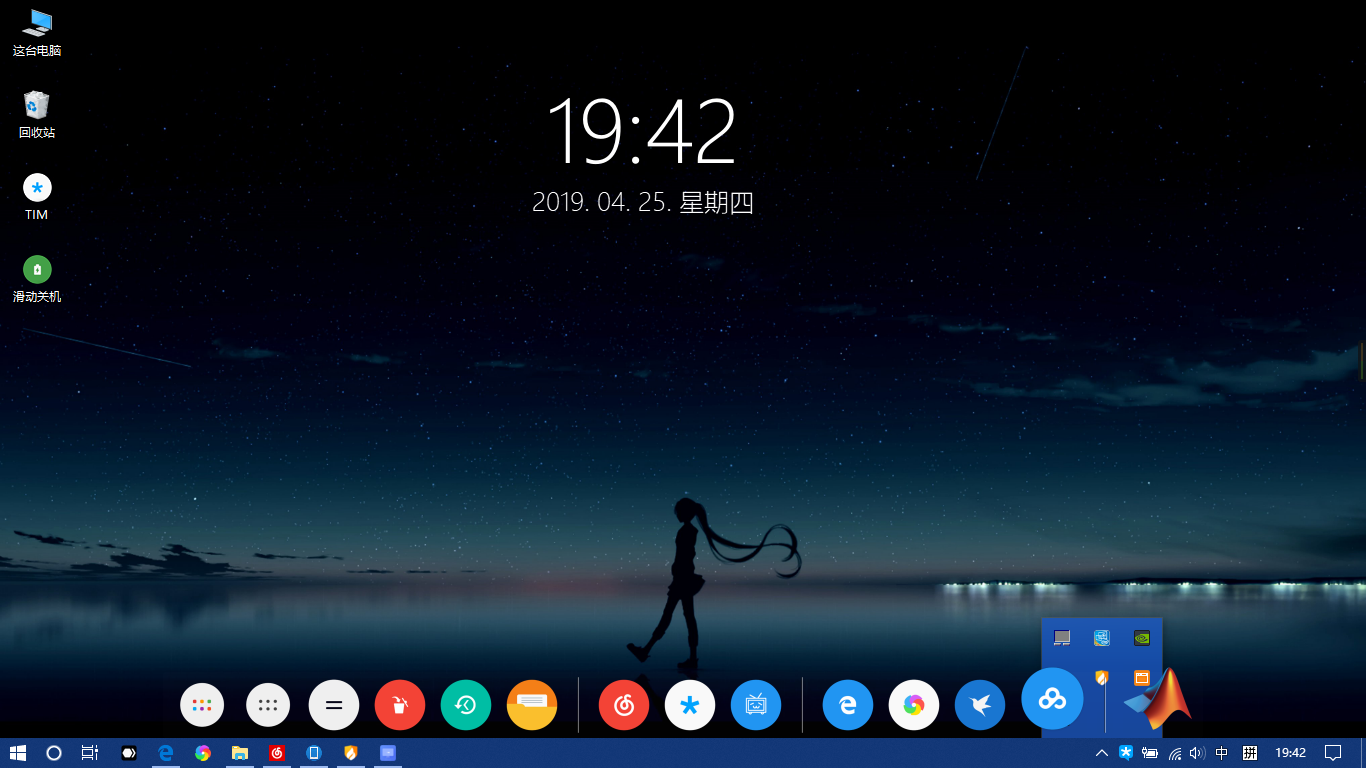Open the gray dots grid dock icon
1366x768 pixels.
tap(268, 705)
